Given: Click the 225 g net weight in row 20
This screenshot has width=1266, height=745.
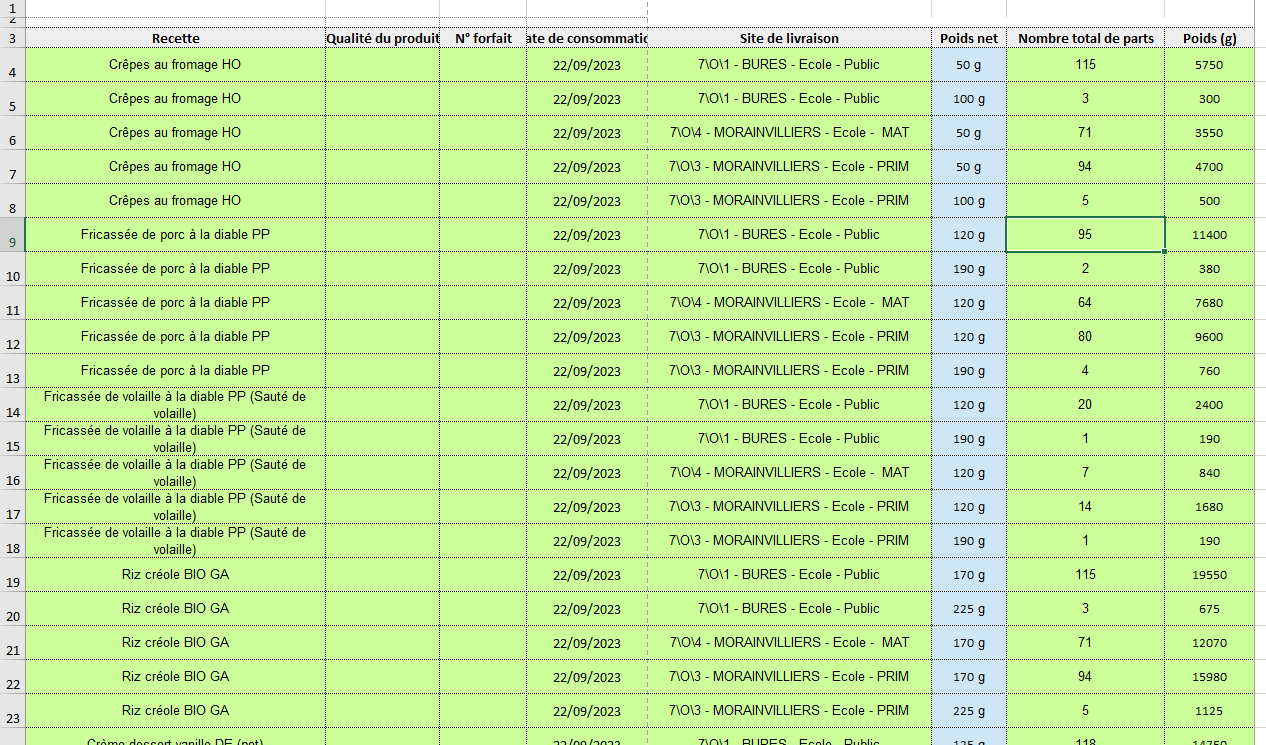Looking at the screenshot, I should [968, 609].
